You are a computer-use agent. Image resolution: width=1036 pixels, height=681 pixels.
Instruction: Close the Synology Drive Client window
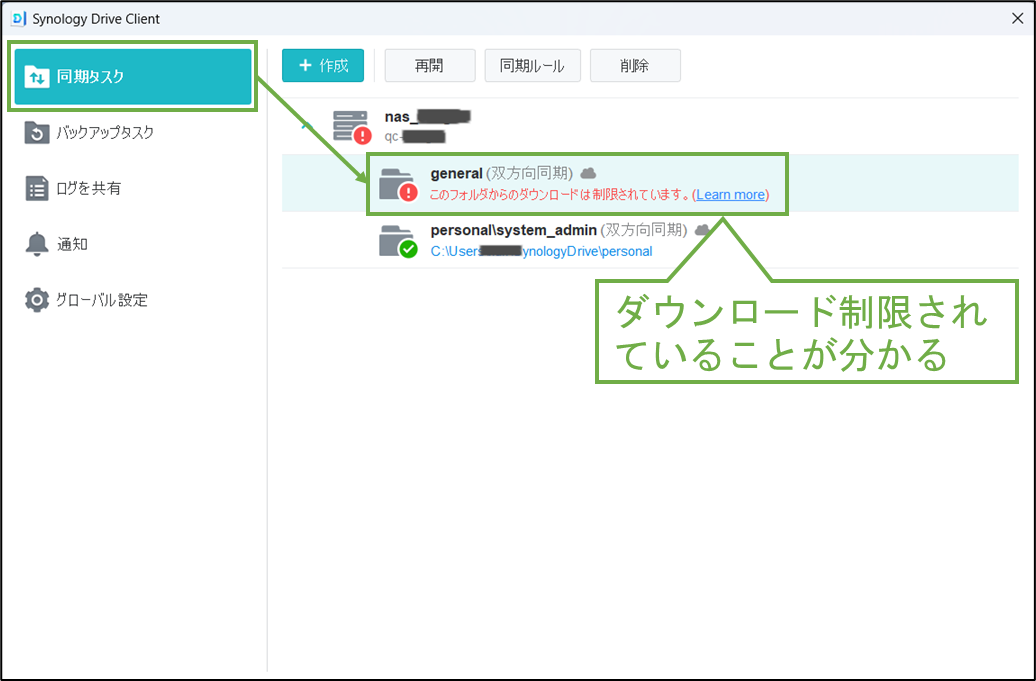tap(1018, 18)
